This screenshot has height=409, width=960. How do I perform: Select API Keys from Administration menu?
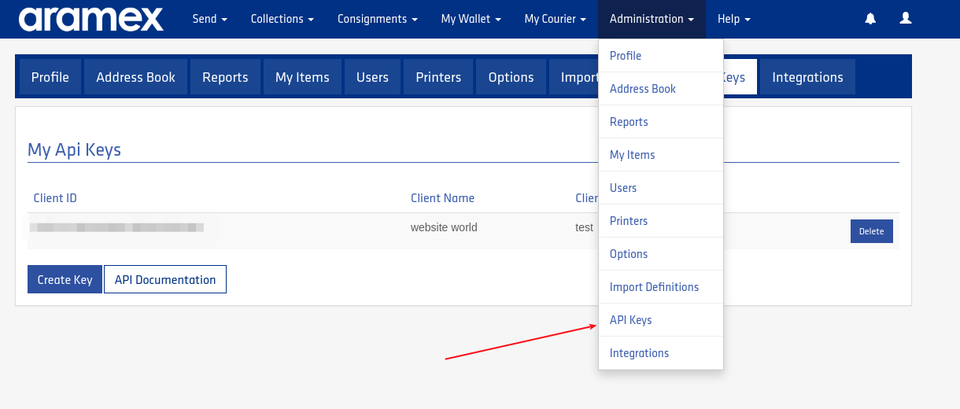[631, 320]
